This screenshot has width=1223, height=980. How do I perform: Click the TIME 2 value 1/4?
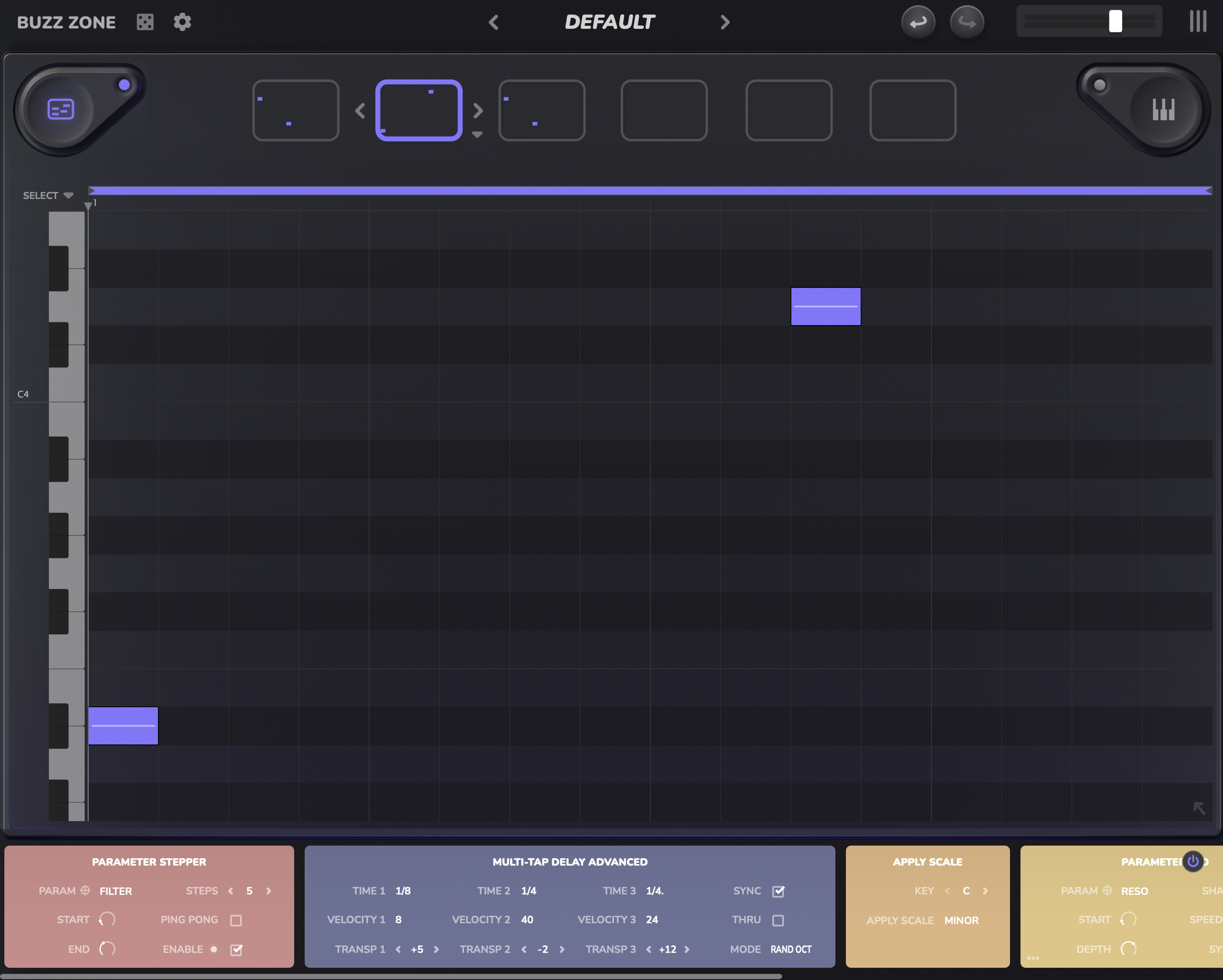(529, 891)
